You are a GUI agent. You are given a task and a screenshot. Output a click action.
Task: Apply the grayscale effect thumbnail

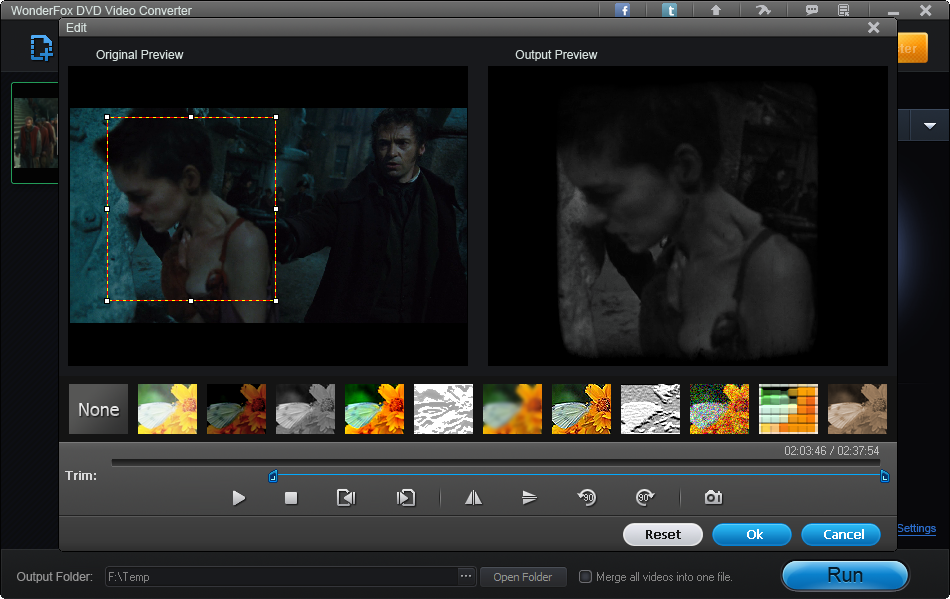[305, 409]
